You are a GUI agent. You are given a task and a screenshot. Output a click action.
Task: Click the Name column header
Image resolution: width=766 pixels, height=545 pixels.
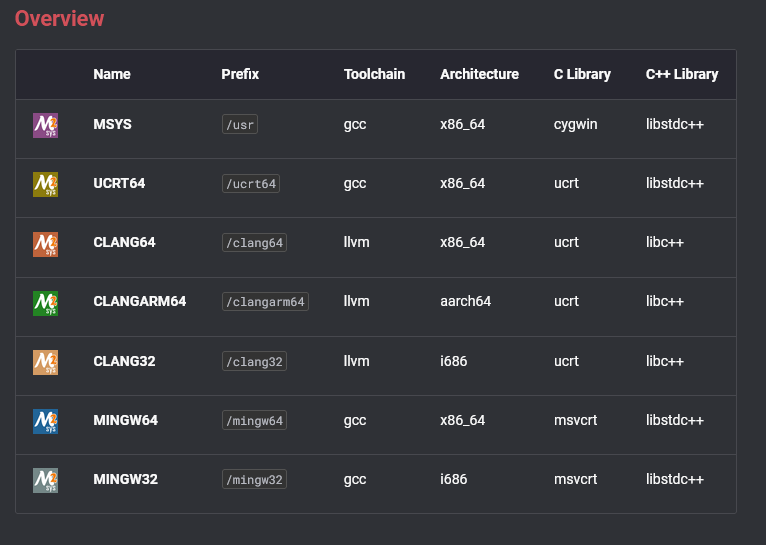pos(112,74)
